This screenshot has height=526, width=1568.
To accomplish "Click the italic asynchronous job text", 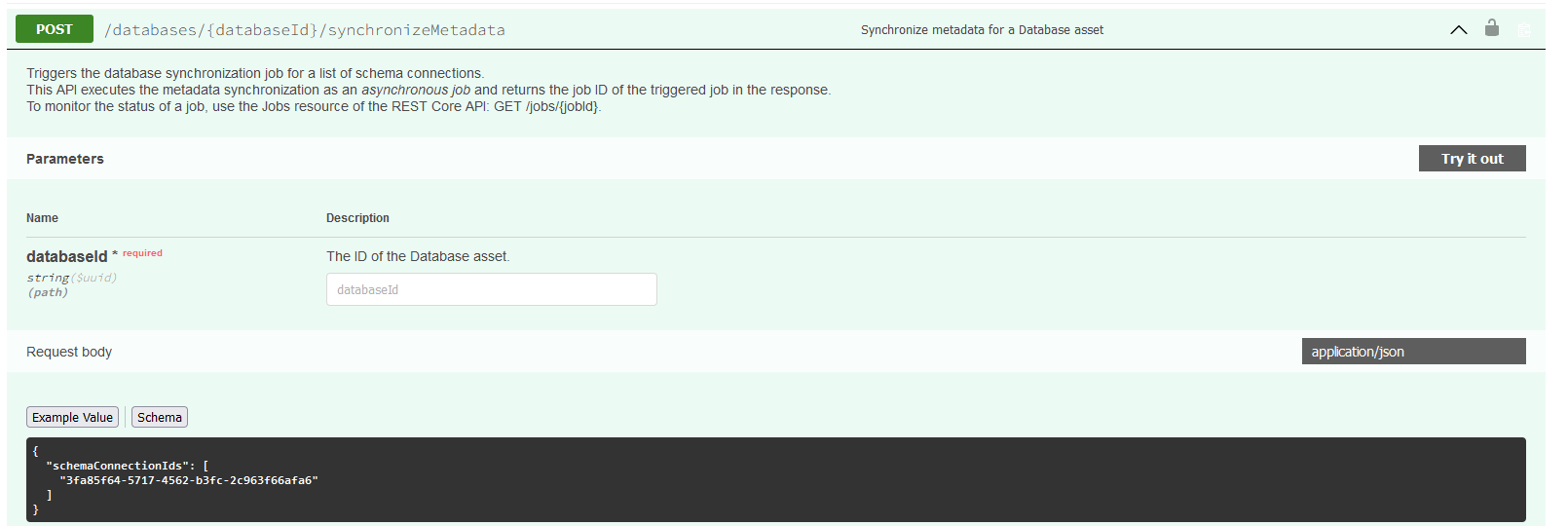I will [x=416, y=90].
